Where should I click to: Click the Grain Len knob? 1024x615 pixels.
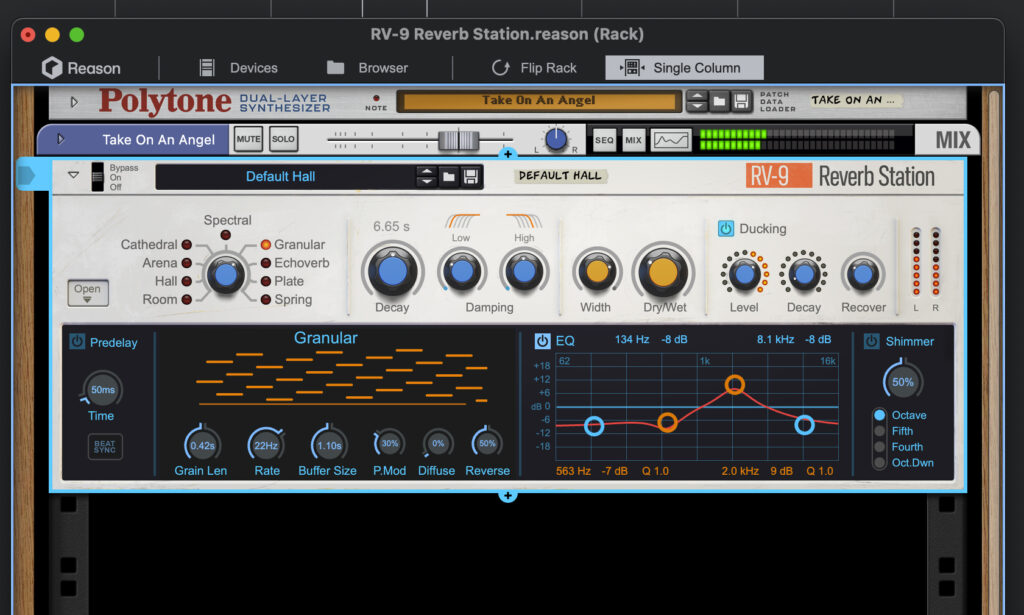202,445
